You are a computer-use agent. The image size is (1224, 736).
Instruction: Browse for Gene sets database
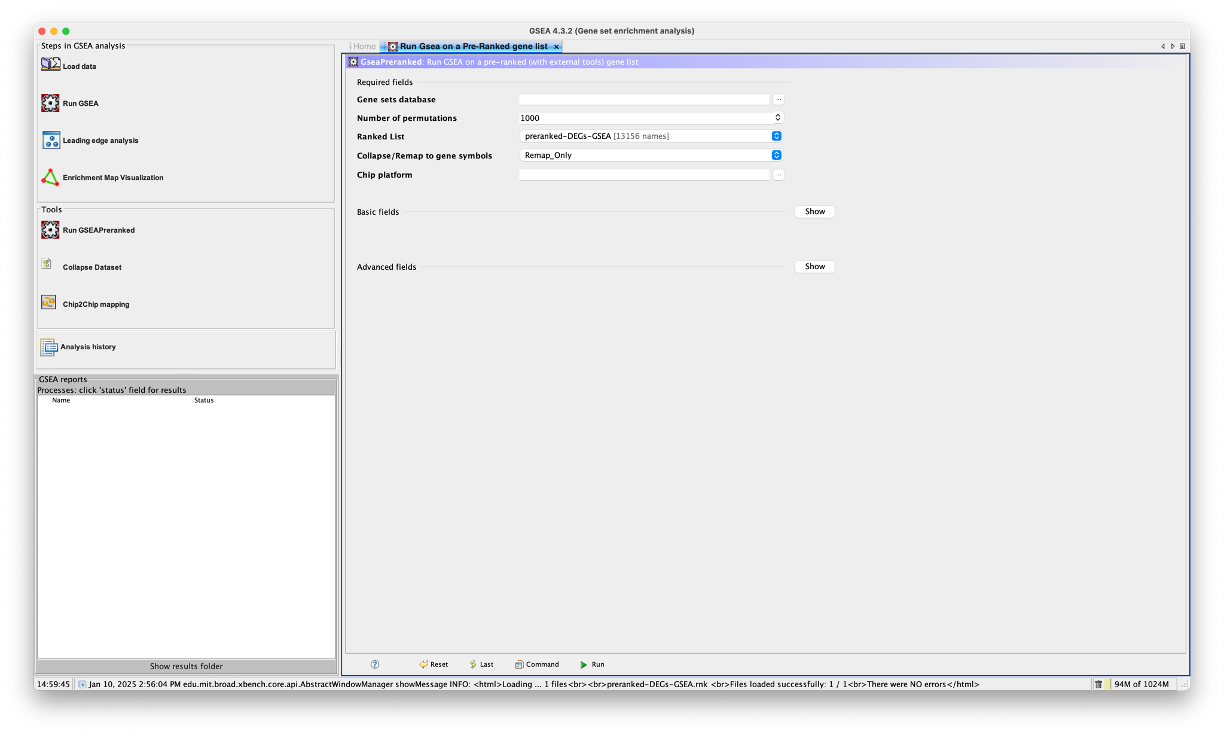[778, 100]
